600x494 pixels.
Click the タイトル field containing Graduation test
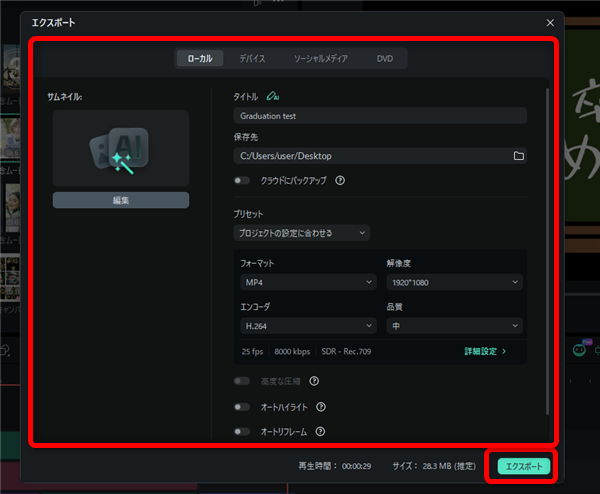click(379, 116)
